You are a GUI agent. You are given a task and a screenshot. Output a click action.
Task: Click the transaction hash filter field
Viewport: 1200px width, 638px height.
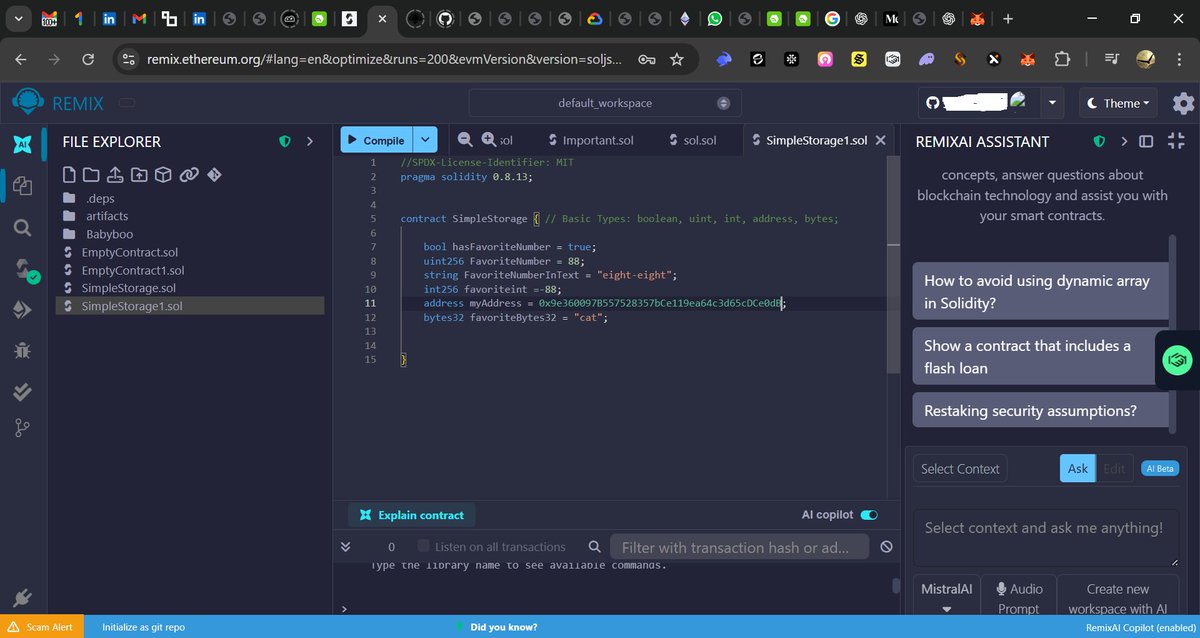739,547
